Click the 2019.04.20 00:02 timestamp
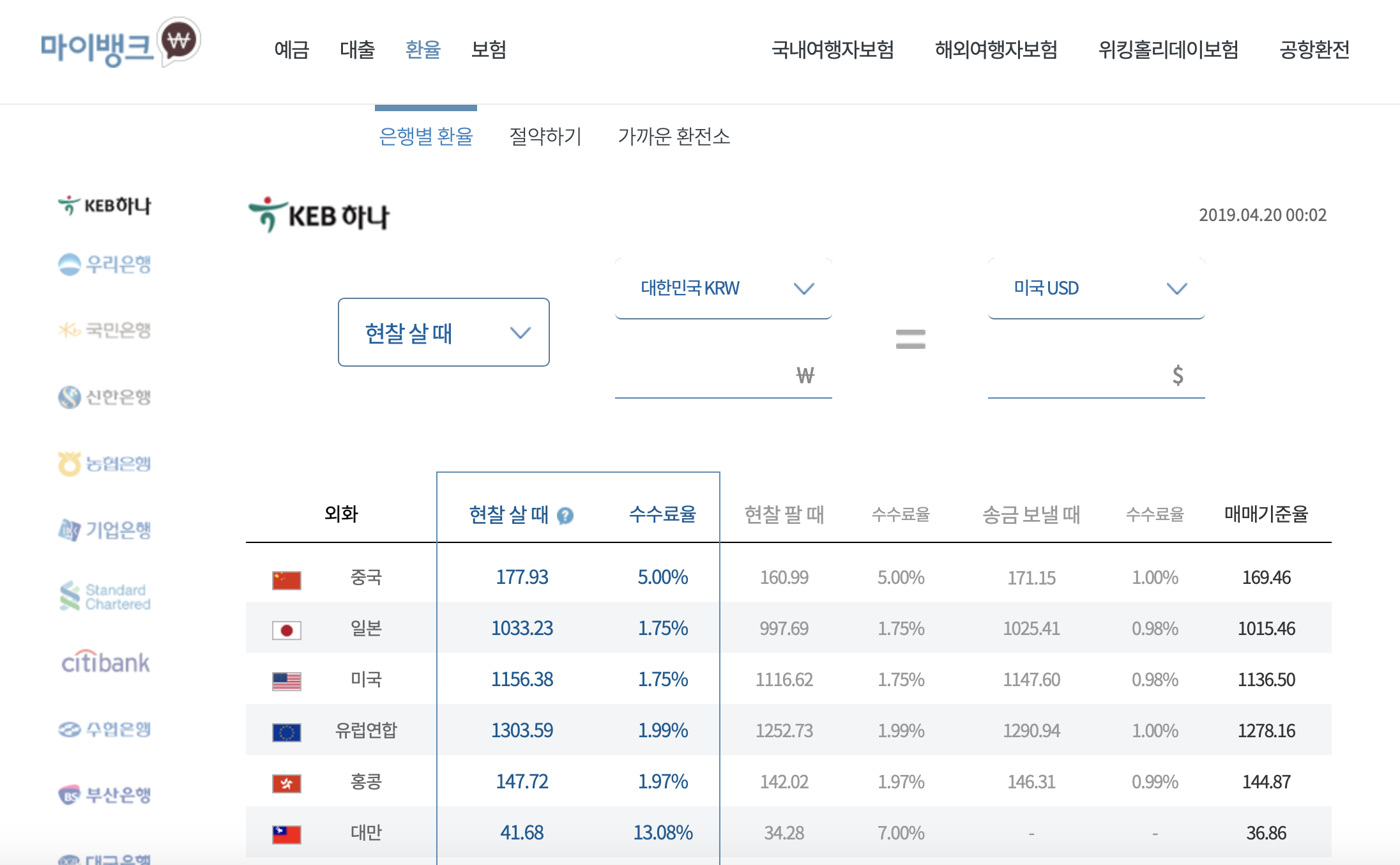 click(x=1263, y=215)
